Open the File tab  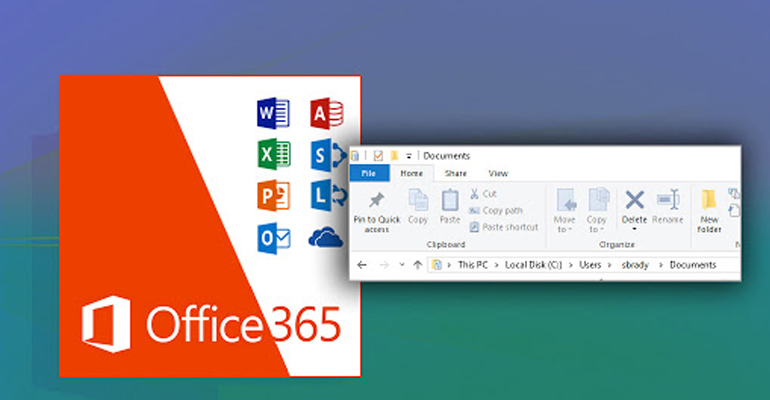(369, 173)
